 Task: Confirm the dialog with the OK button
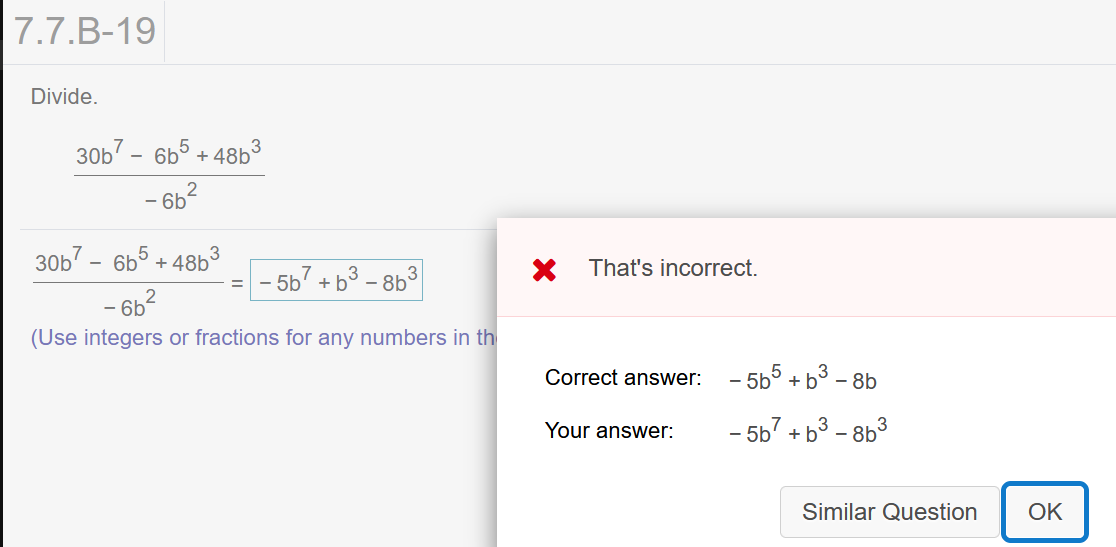(x=1044, y=511)
